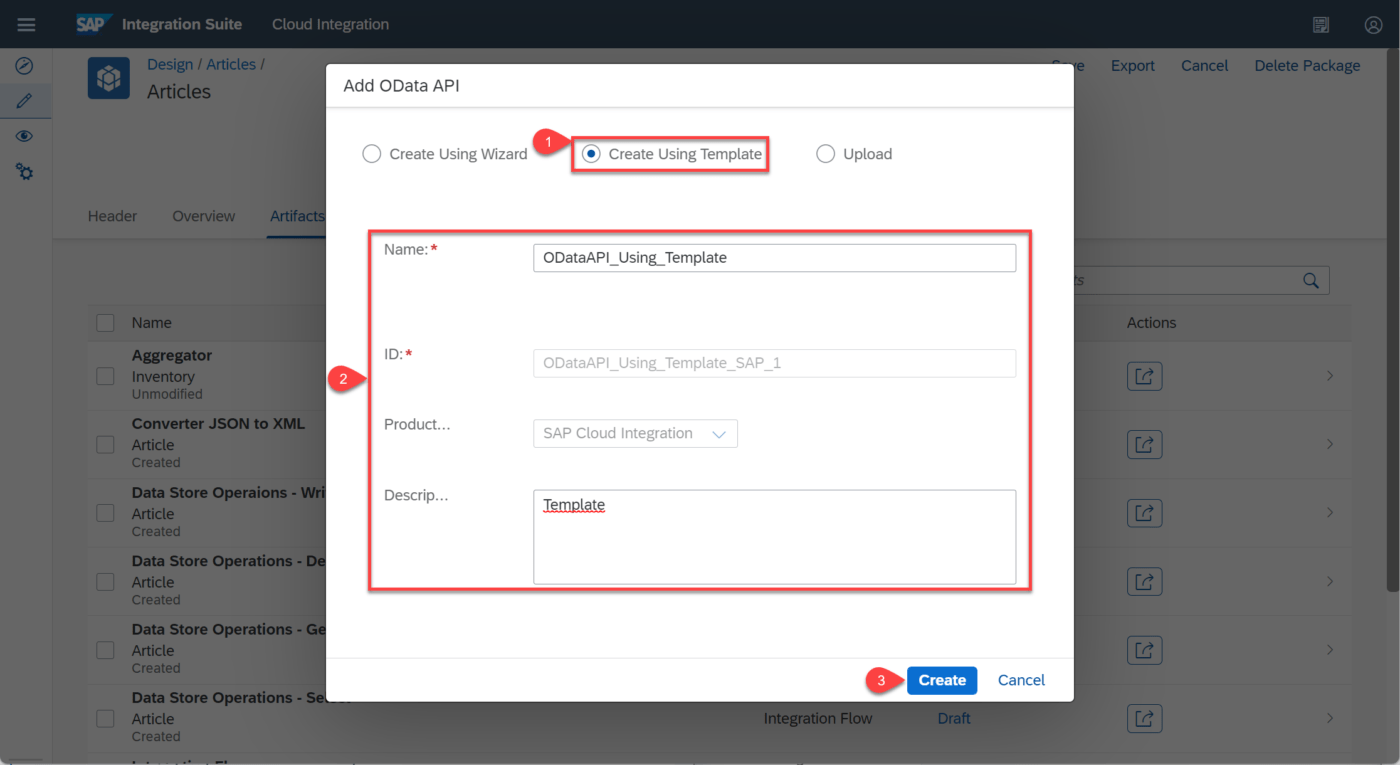
Task: Click the search magnifier icon
Action: pos(1311,281)
